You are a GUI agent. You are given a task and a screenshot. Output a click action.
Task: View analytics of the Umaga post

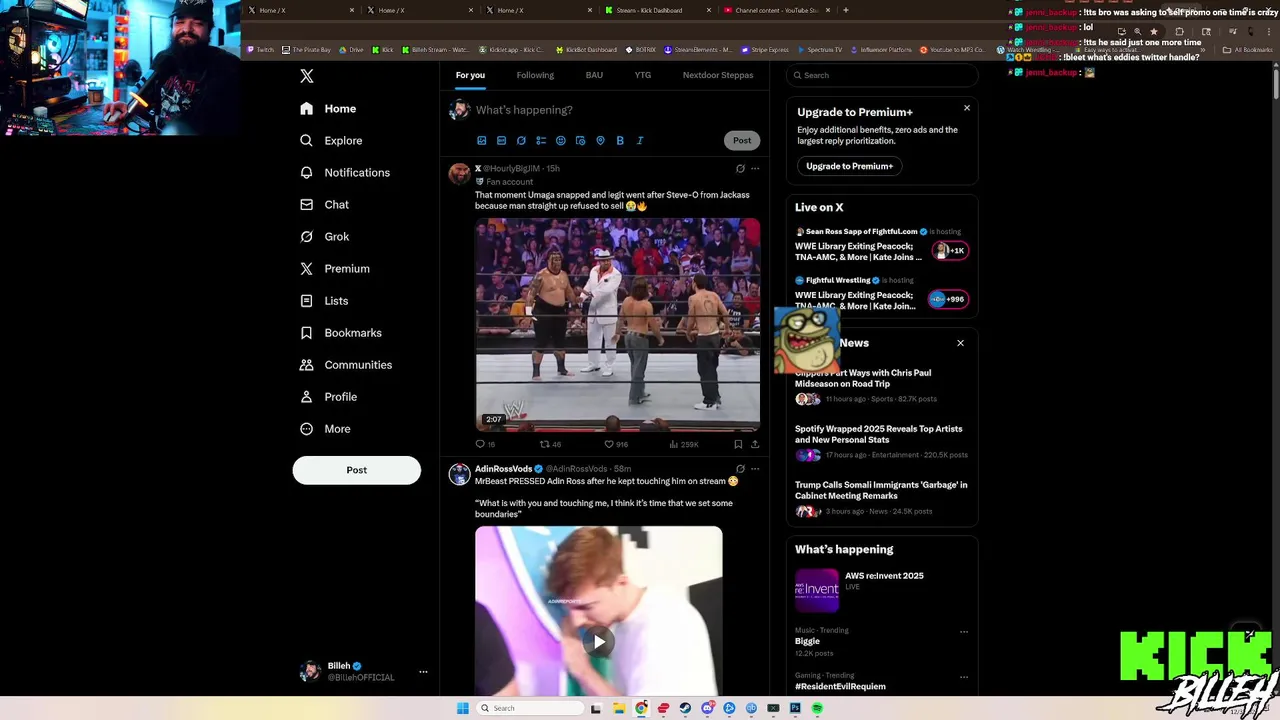click(x=684, y=444)
